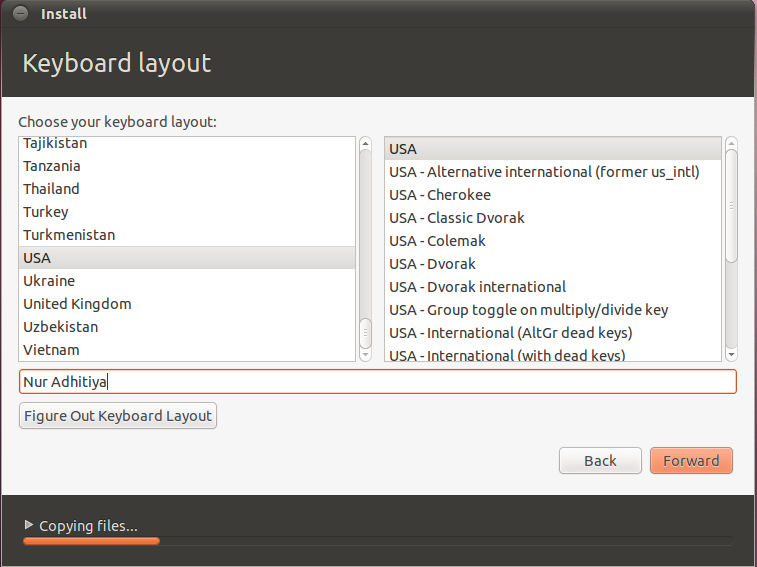Click the keyboard test text field
The width and height of the screenshot is (757, 567).
tap(378, 382)
